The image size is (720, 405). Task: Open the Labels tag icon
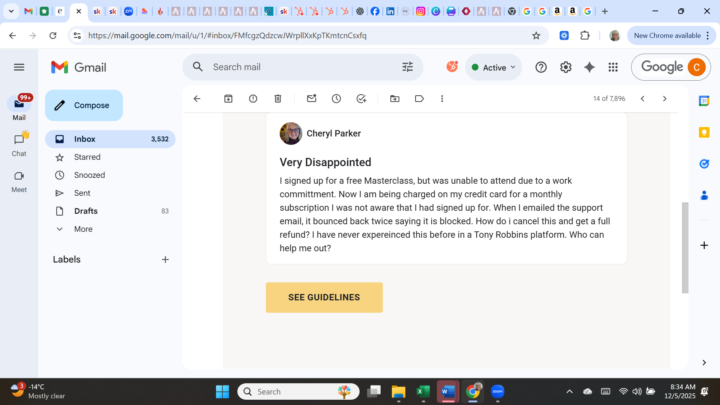click(419, 99)
